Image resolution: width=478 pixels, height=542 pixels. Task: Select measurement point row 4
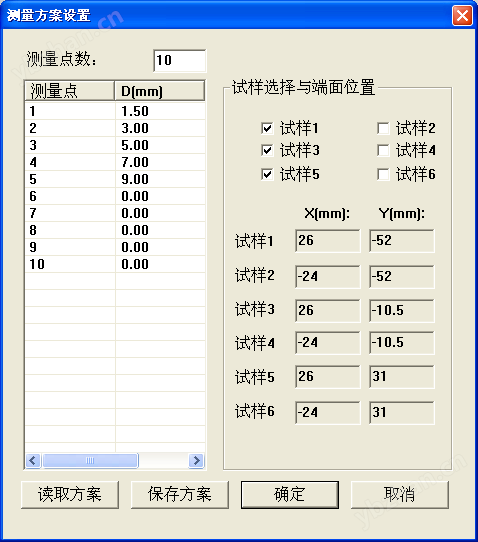click(x=115, y=162)
